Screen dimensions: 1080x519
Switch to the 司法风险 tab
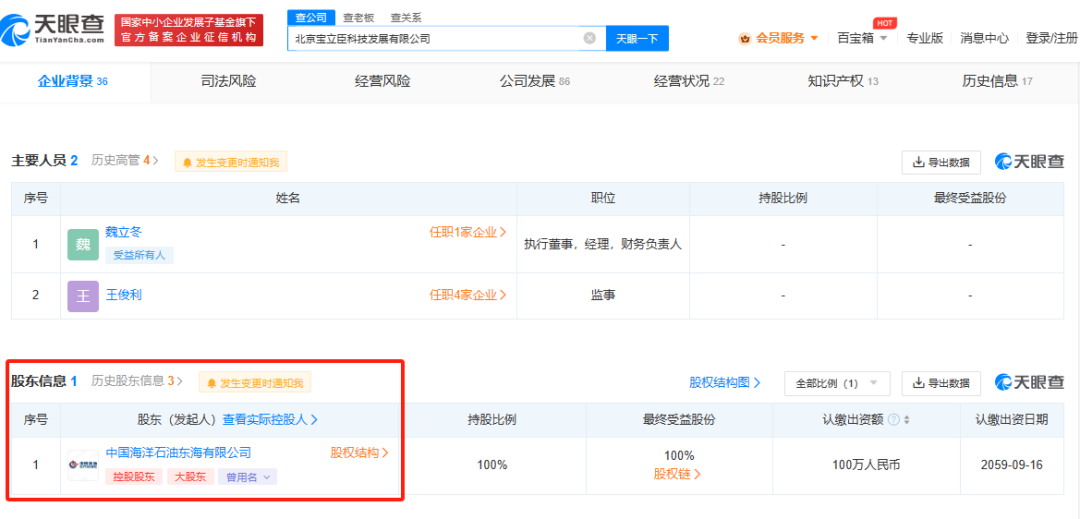click(x=228, y=81)
